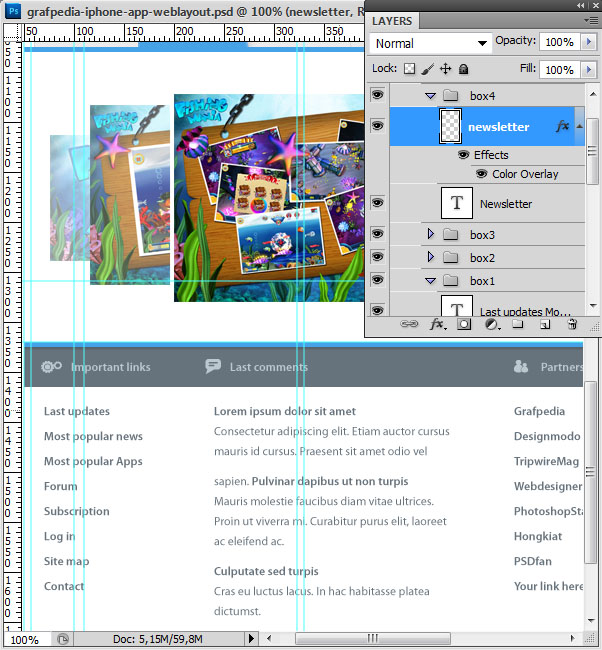Open the Normal blend mode dropdown

pyautogui.click(x=430, y=43)
